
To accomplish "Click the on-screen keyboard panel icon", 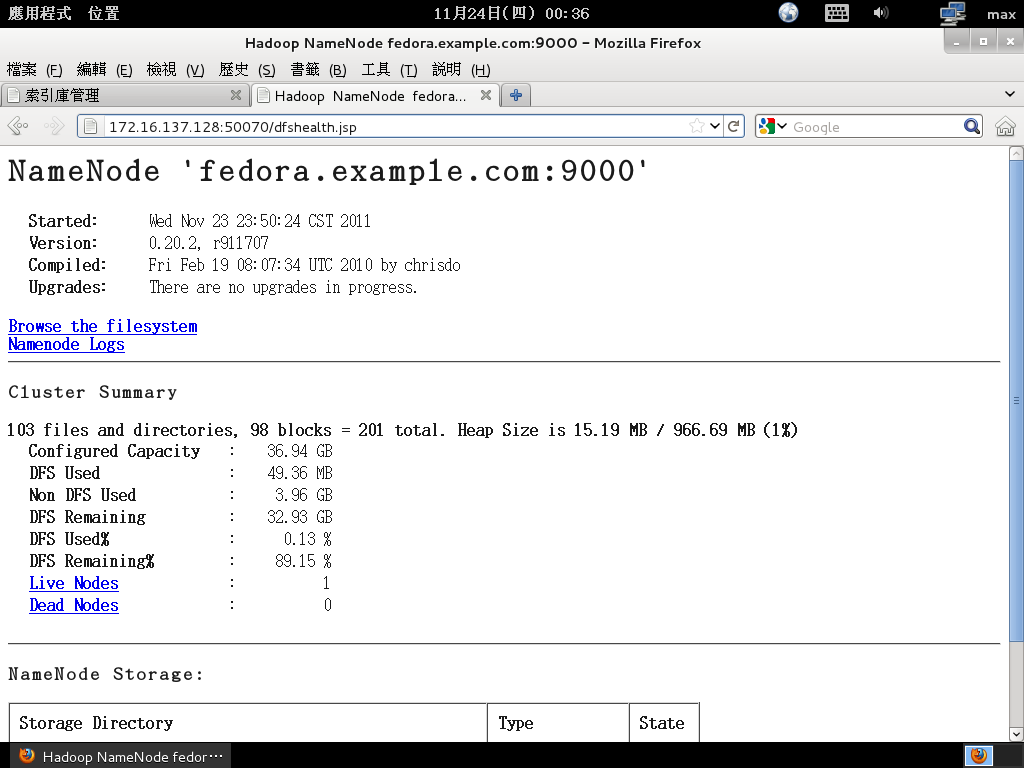I will click(836, 13).
